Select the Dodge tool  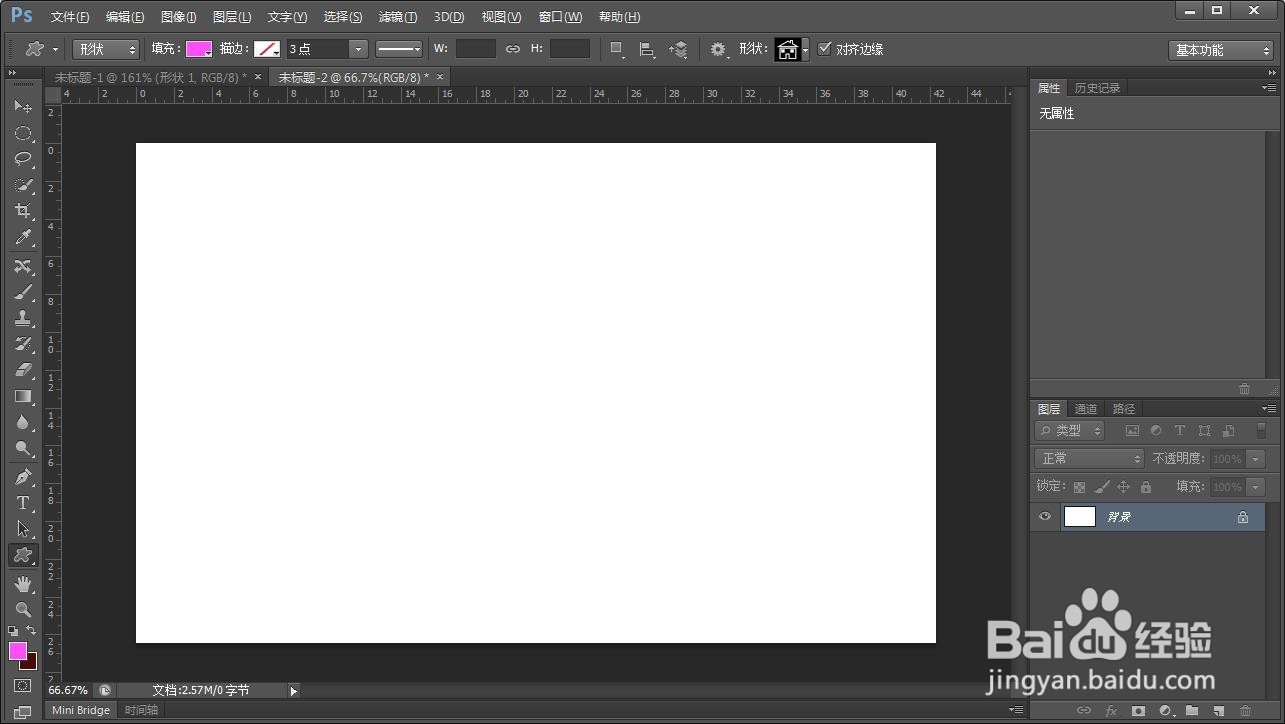23,448
